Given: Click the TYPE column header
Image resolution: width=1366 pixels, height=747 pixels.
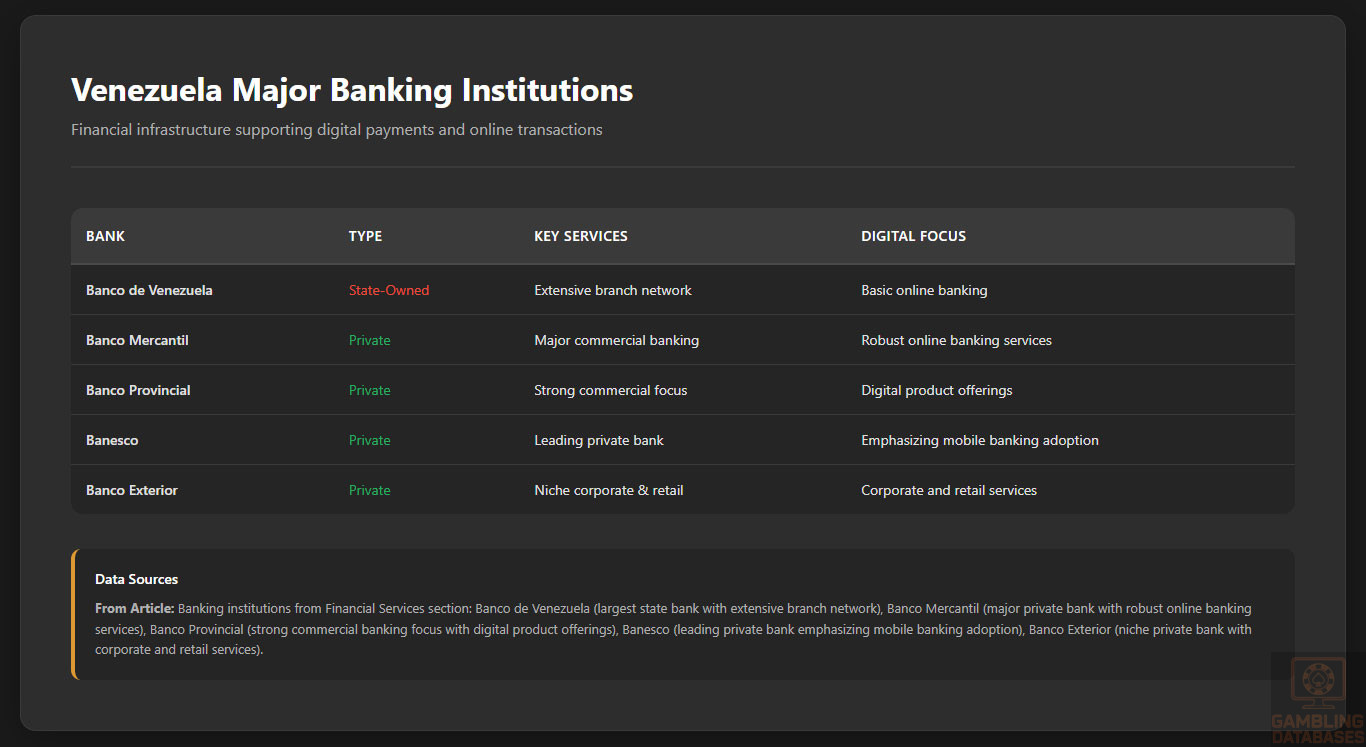Looking at the screenshot, I should click(365, 236).
